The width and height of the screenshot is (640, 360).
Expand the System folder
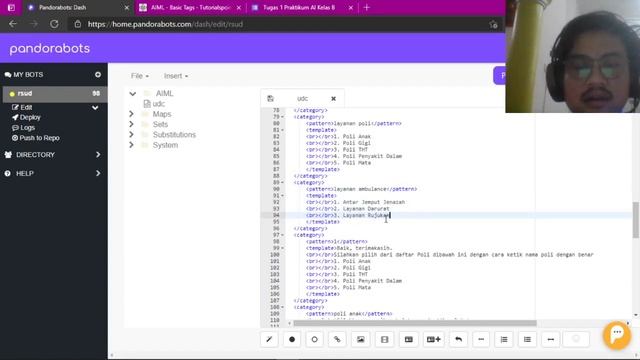pos(131,145)
